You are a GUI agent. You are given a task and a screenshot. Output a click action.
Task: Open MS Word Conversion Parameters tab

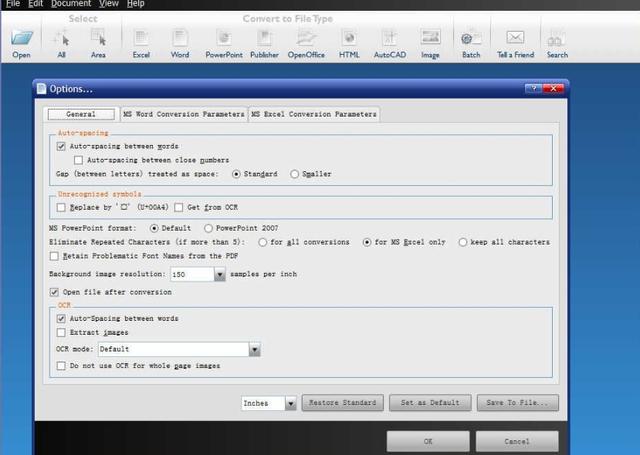point(184,114)
